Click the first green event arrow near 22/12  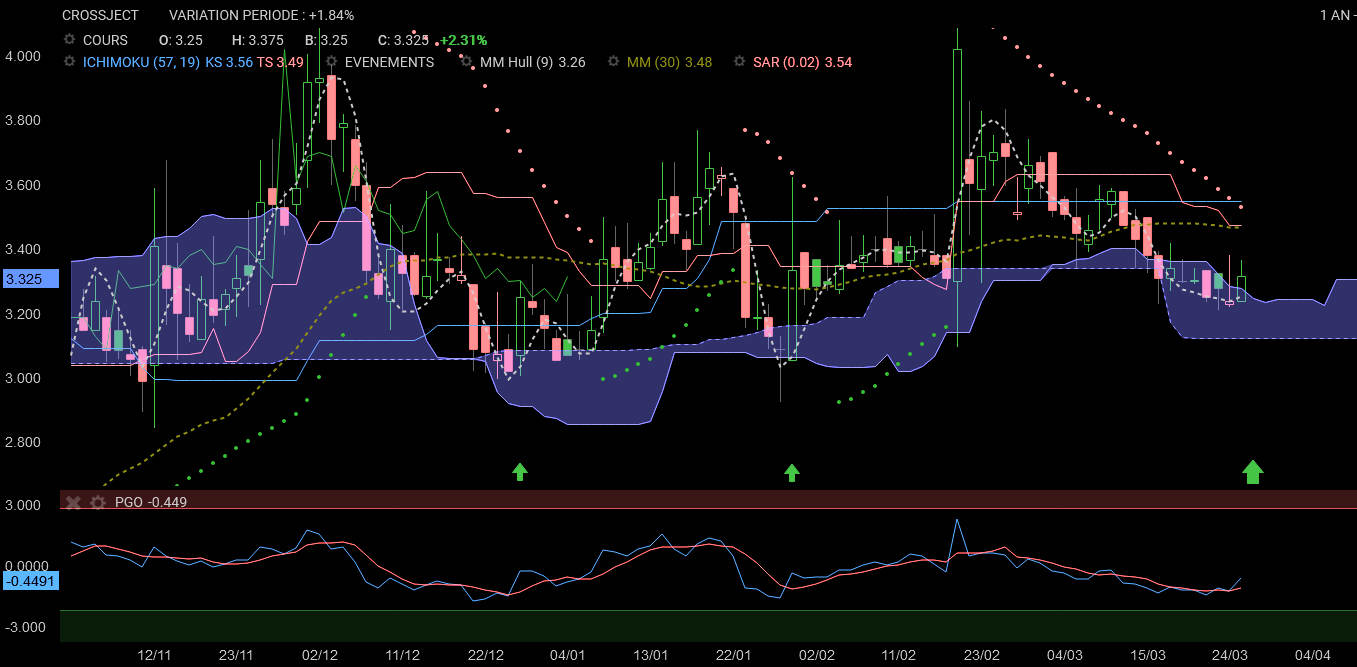(520, 471)
